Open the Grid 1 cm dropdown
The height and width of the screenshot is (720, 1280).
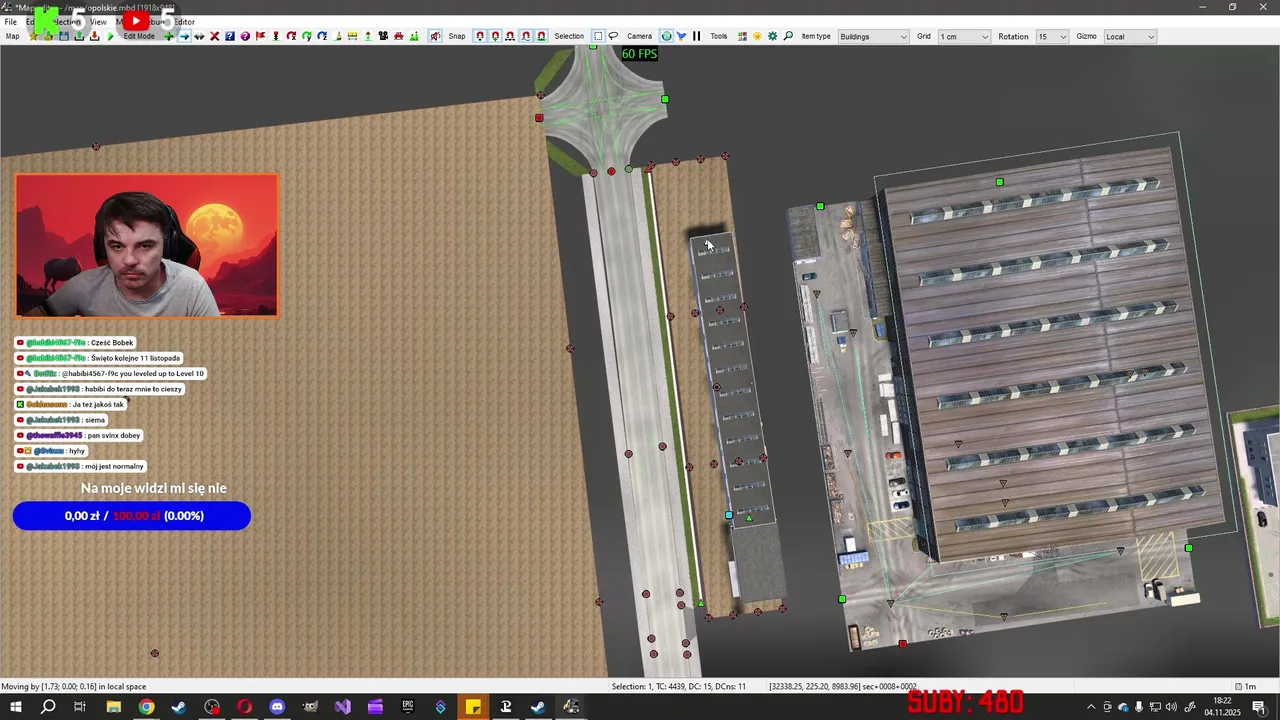pyautogui.click(x=963, y=36)
